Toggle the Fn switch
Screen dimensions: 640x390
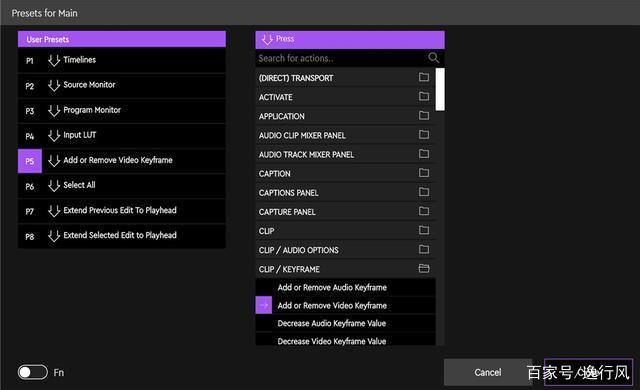coord(33,372)
